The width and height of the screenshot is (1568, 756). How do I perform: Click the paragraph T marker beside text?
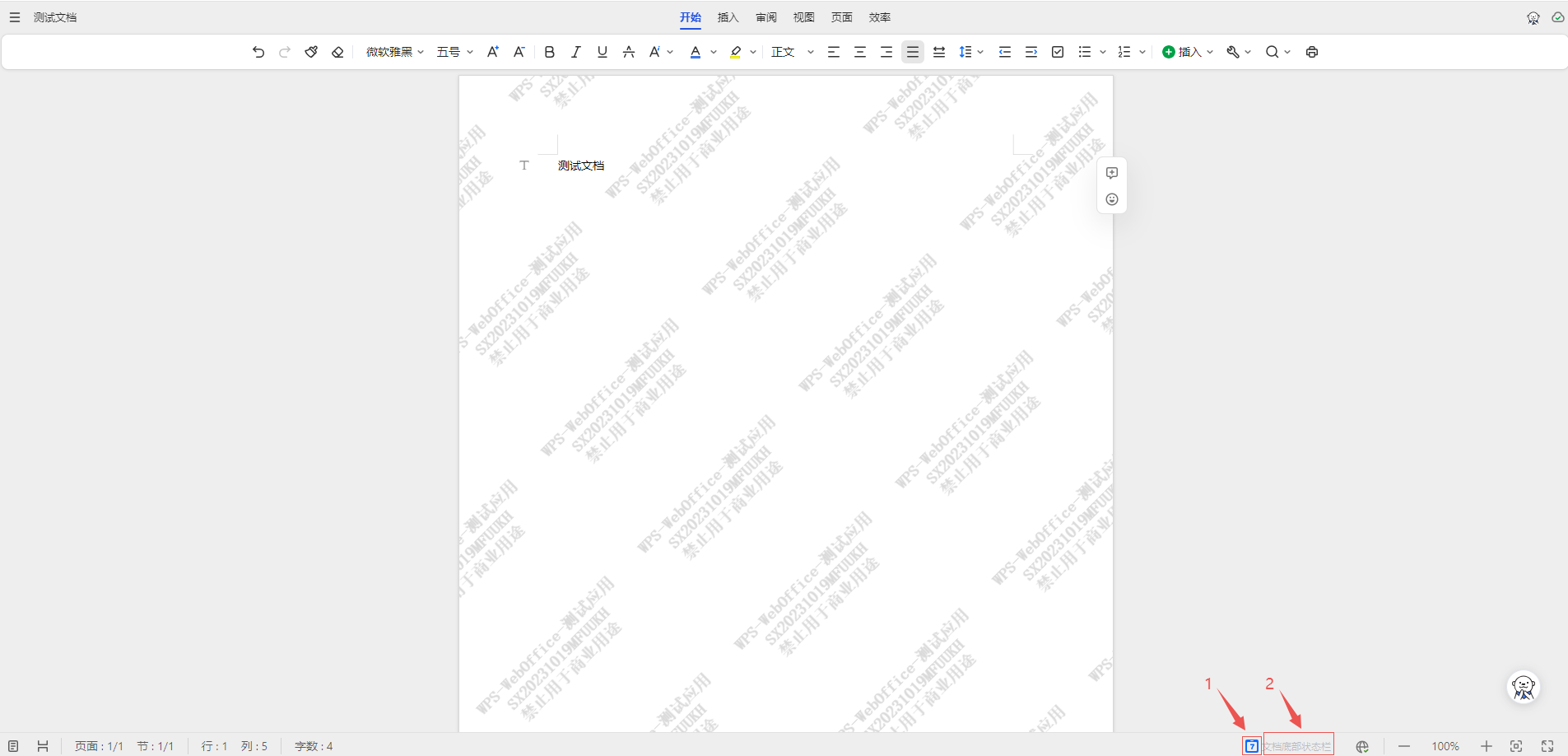pos(524,166)
